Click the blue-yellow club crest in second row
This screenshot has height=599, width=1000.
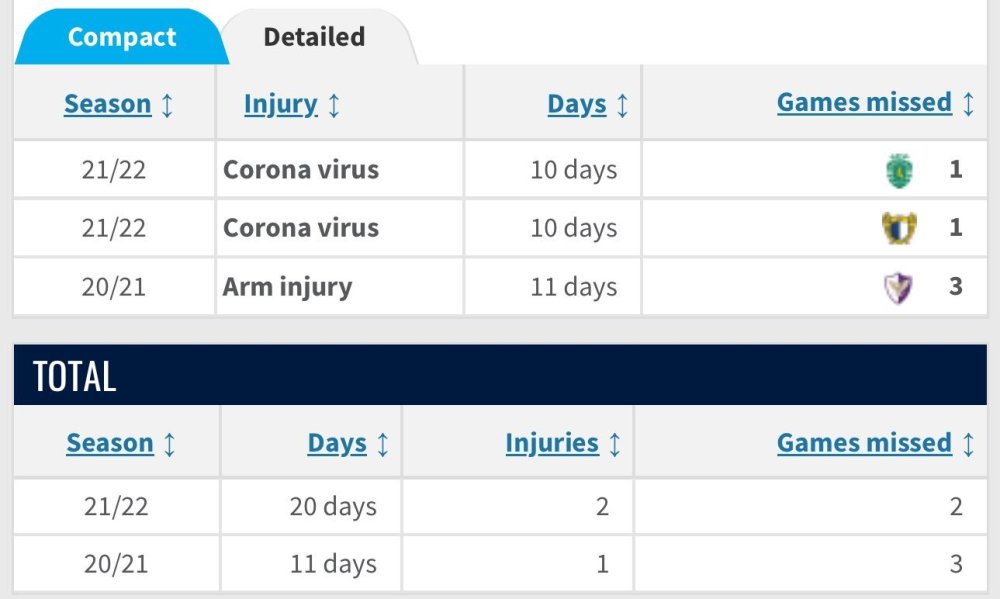tap(900, 229)
